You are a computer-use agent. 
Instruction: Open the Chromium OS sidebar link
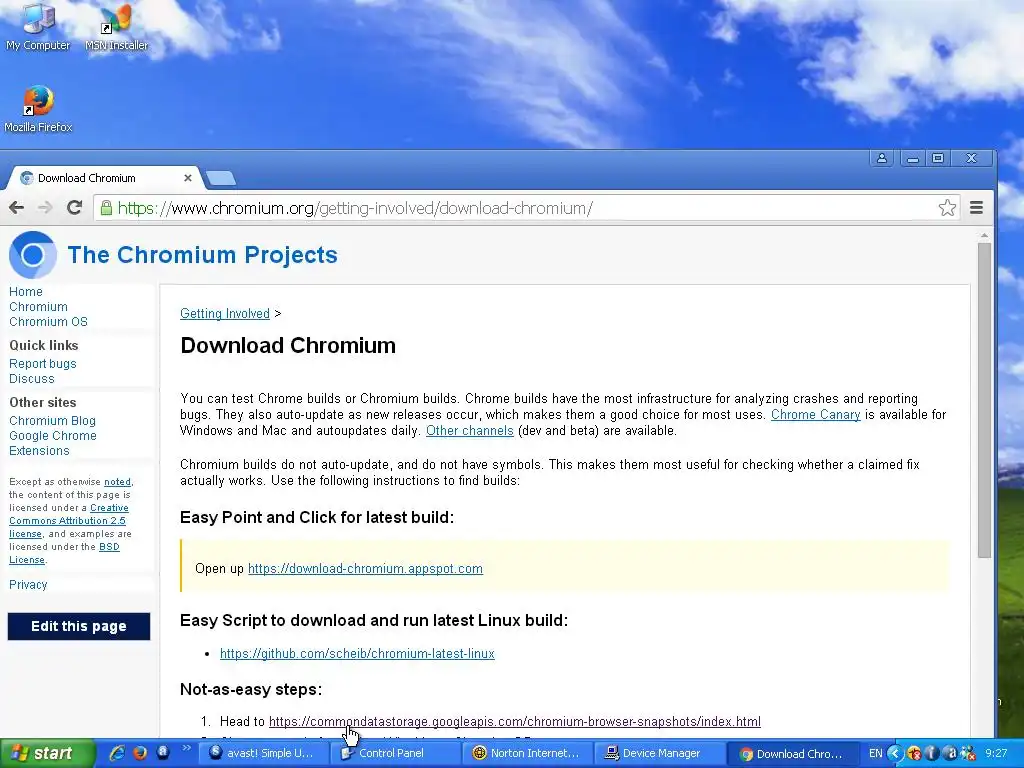point(48,321)
